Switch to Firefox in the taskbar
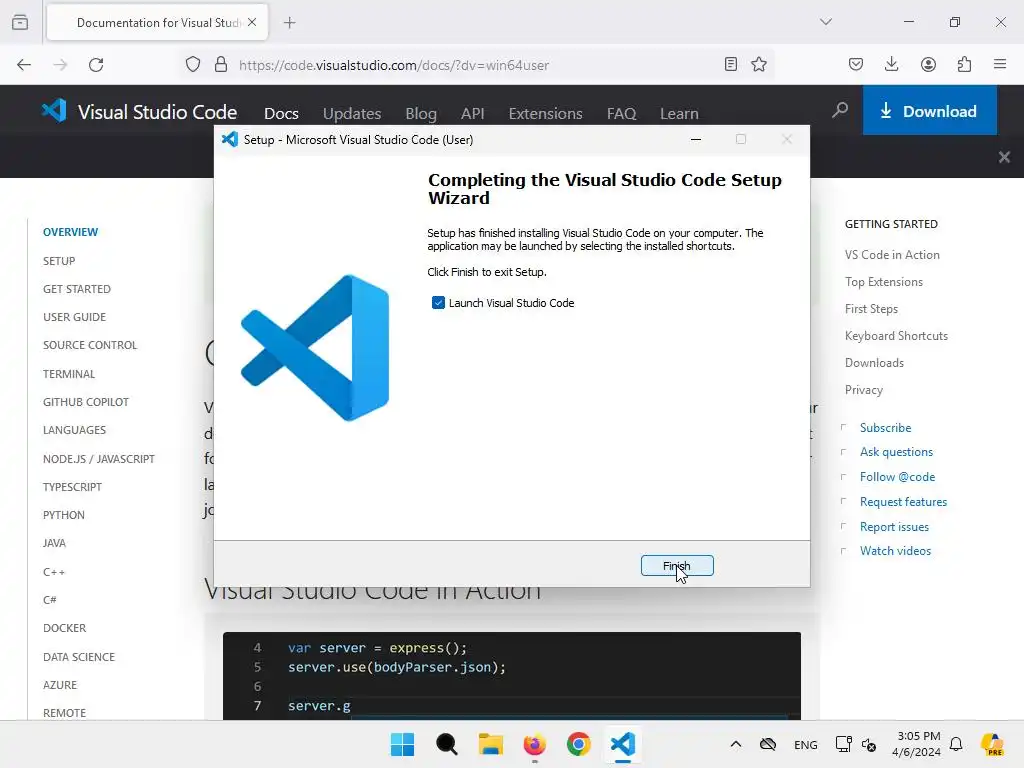The image size is (1024, 768). 535,744
